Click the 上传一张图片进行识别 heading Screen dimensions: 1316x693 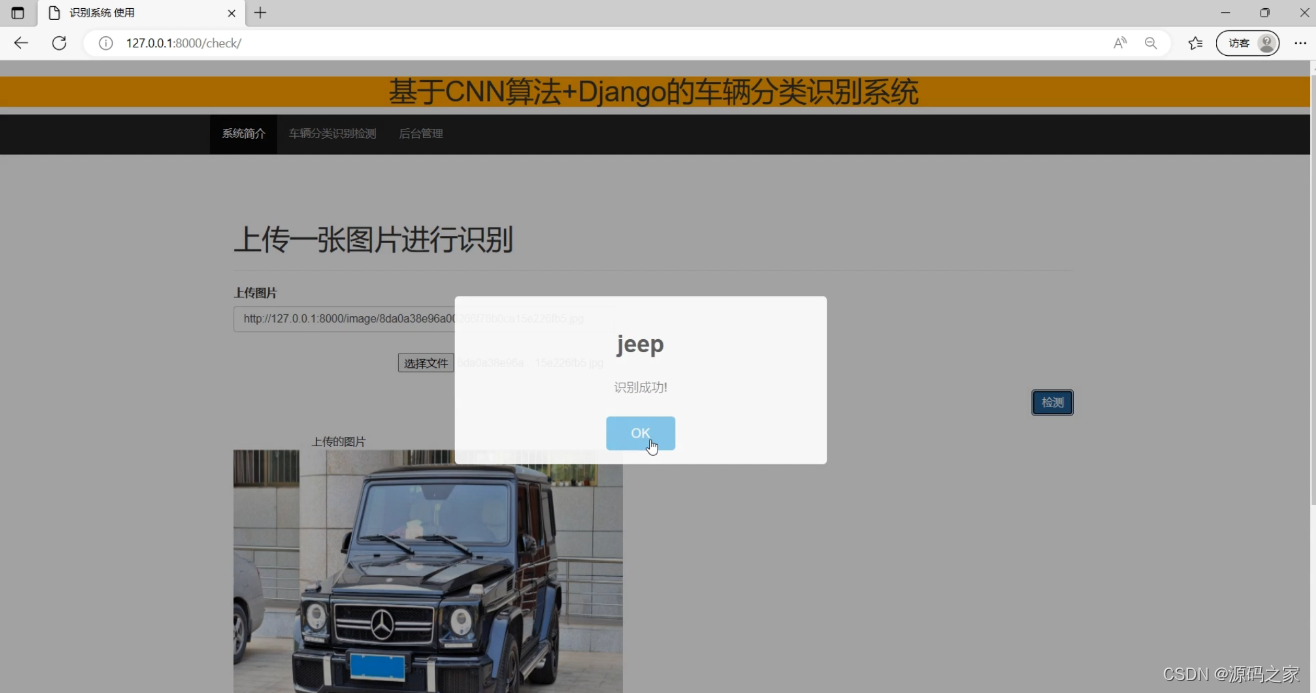pyautogui.click(x=373, y=240)
